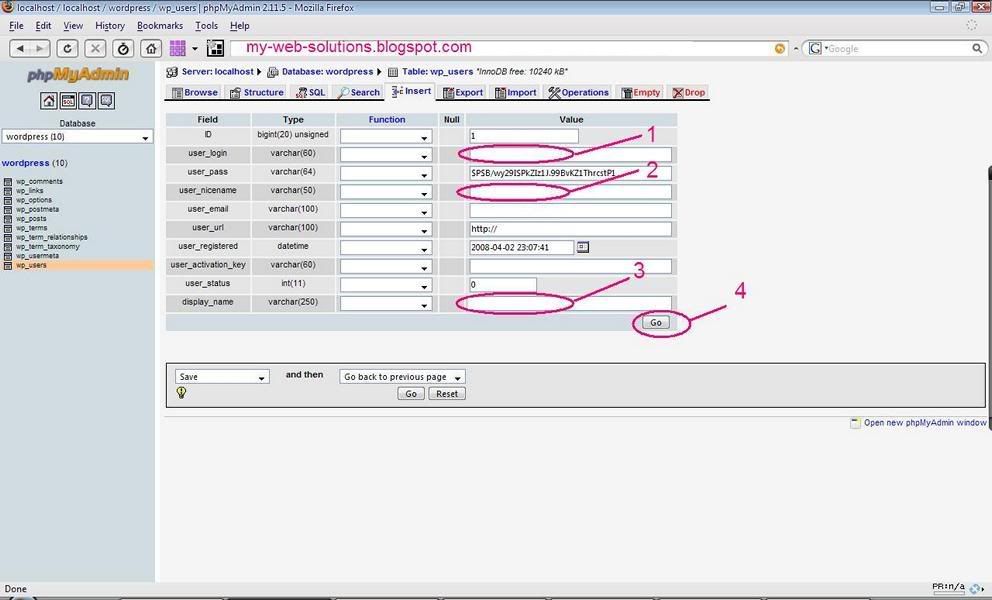Click the Google search box
The width and height of the screenshot is (992, 600).
pos(895,48)
